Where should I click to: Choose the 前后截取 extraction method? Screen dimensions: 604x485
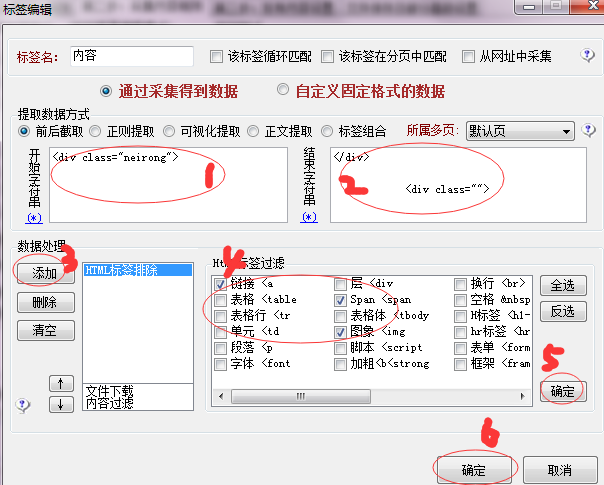pos(24,131)
